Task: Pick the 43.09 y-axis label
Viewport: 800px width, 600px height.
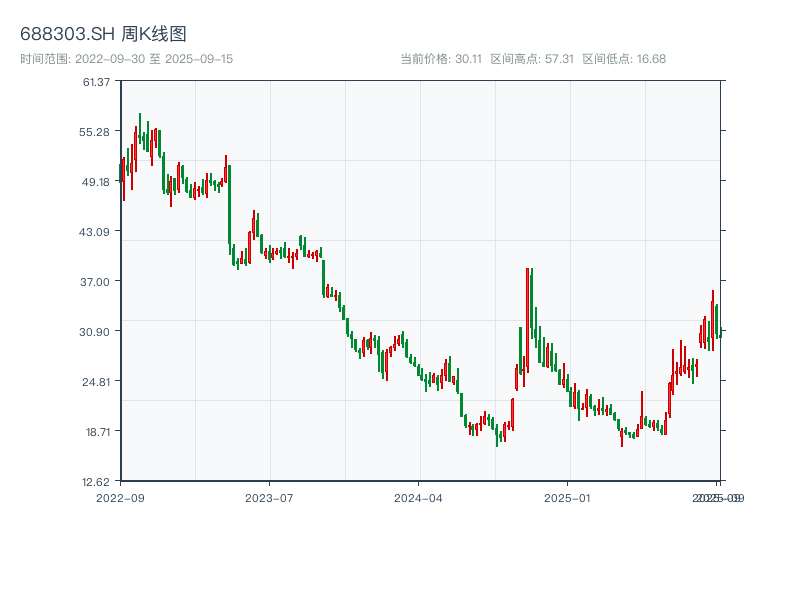Action: [97, 231]
